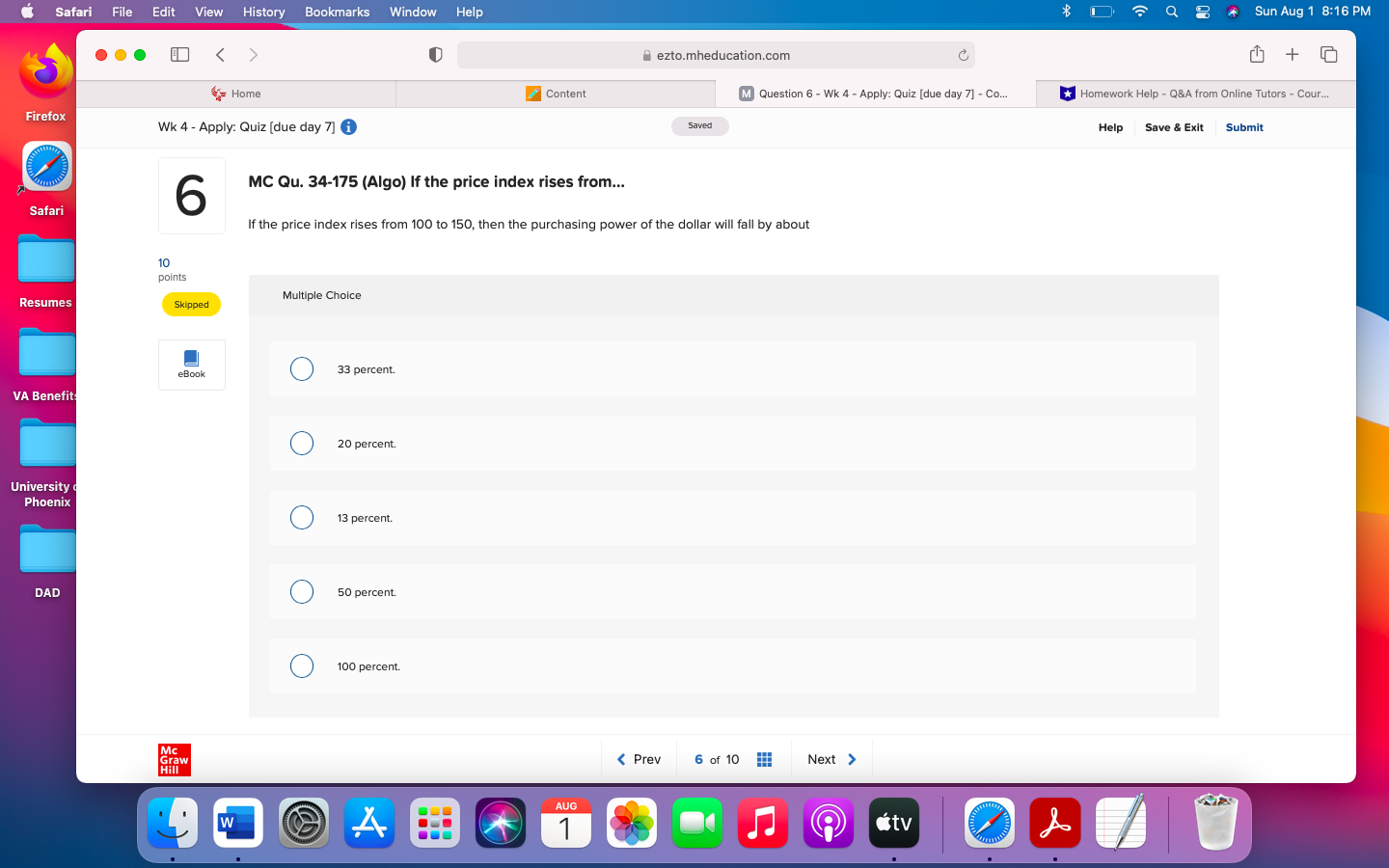Choose the 50 percent answer choice
Viewport: 1389px width, 868px height.
[302, 591]
